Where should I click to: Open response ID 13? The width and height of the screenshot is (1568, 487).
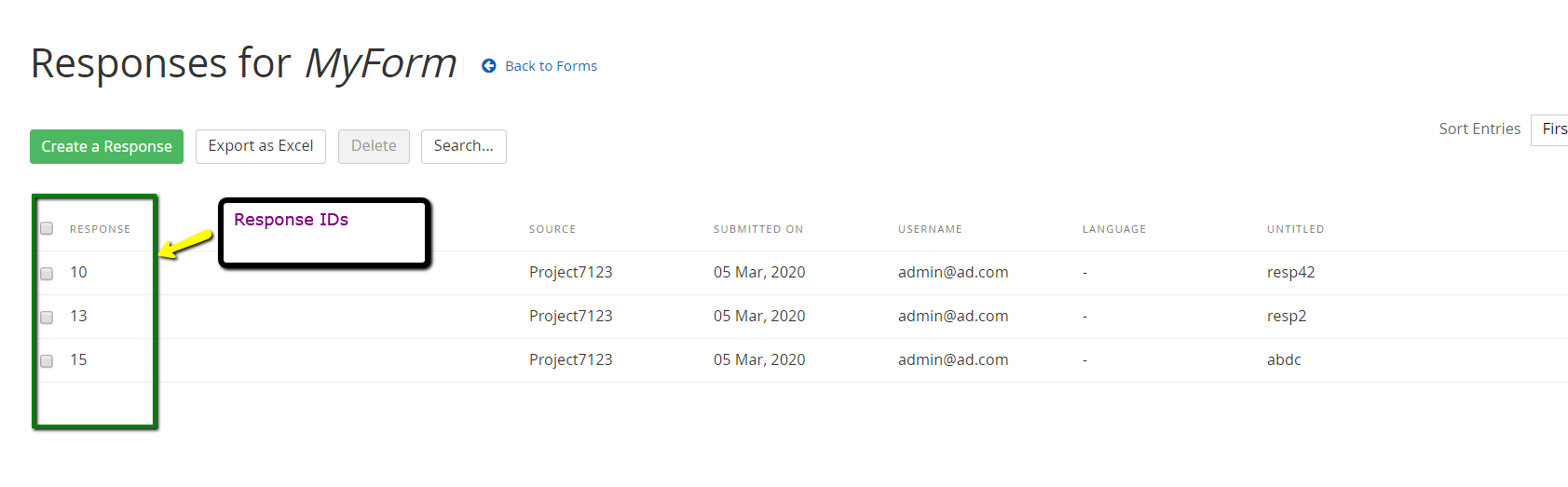(x=78, y=316)
